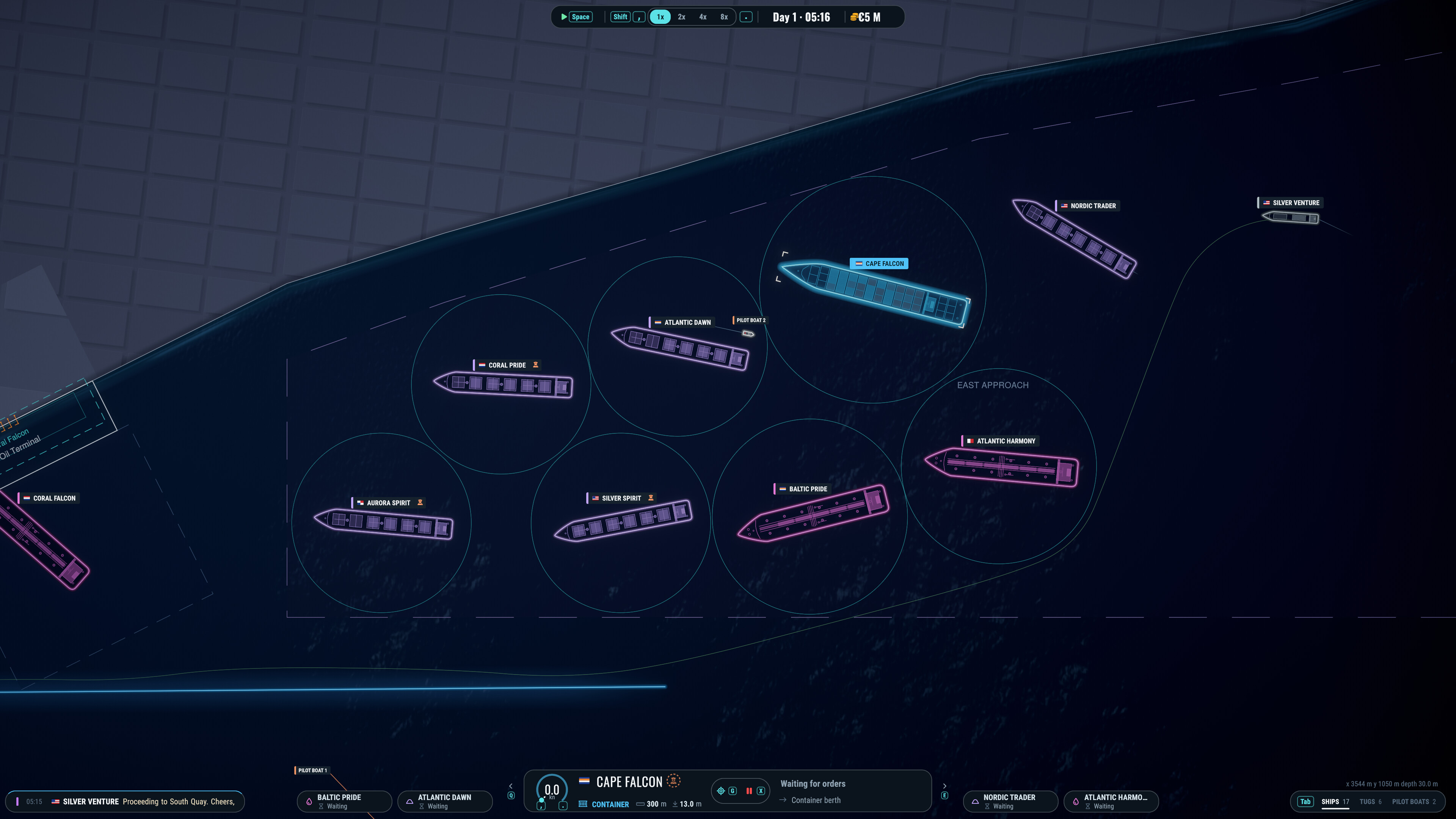The width and height of the screenshot is (1456, 819).
Task: Set game speed to 2x
Action: pos(682,17)
